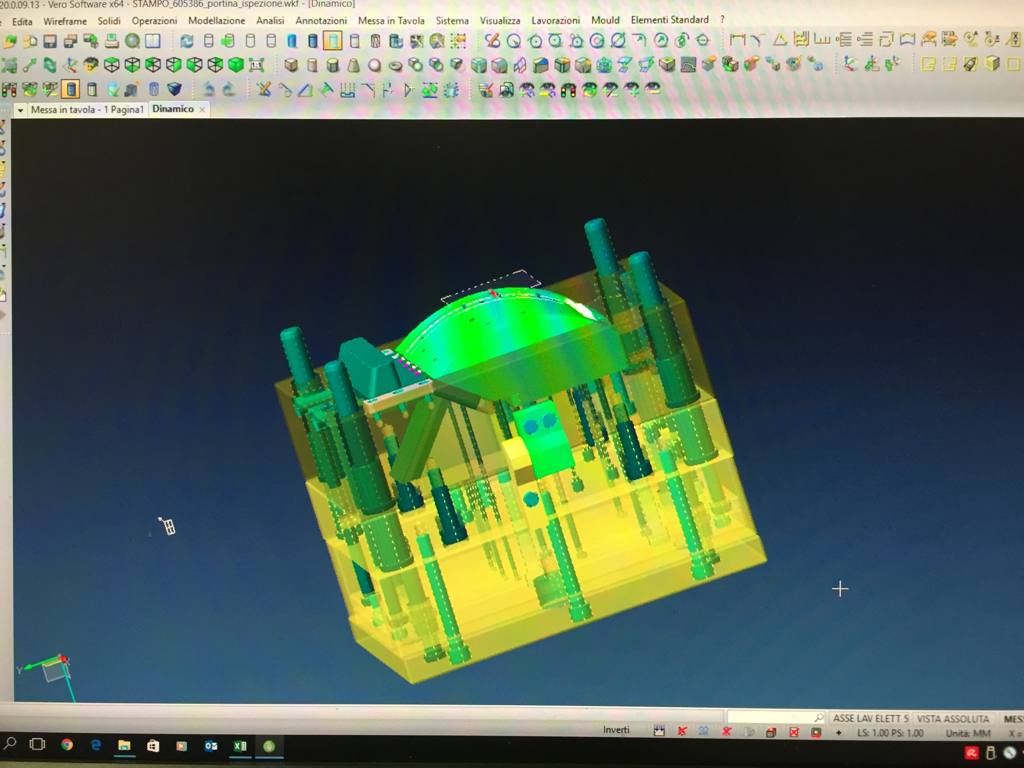The width and height of the screenshot is (1024, 768).
Task: Click the Open file folder icon
Action: click(x=10, y=42)
